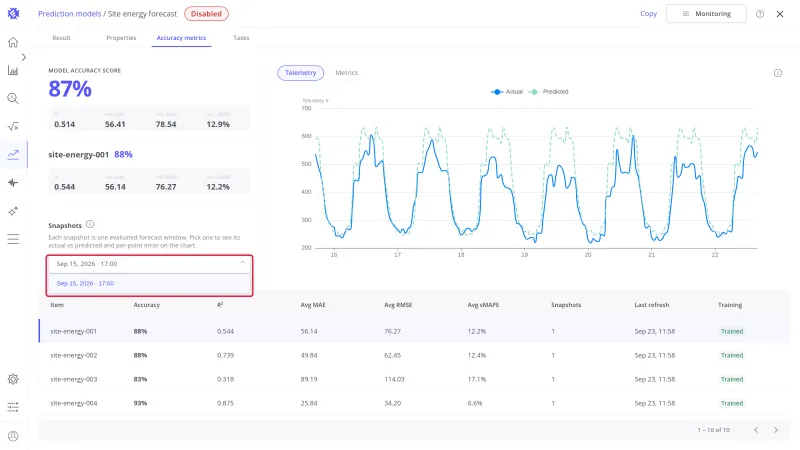800x450 pixels.
Task: Click Trained badge for site-energy-004
Action: [732, 403]
